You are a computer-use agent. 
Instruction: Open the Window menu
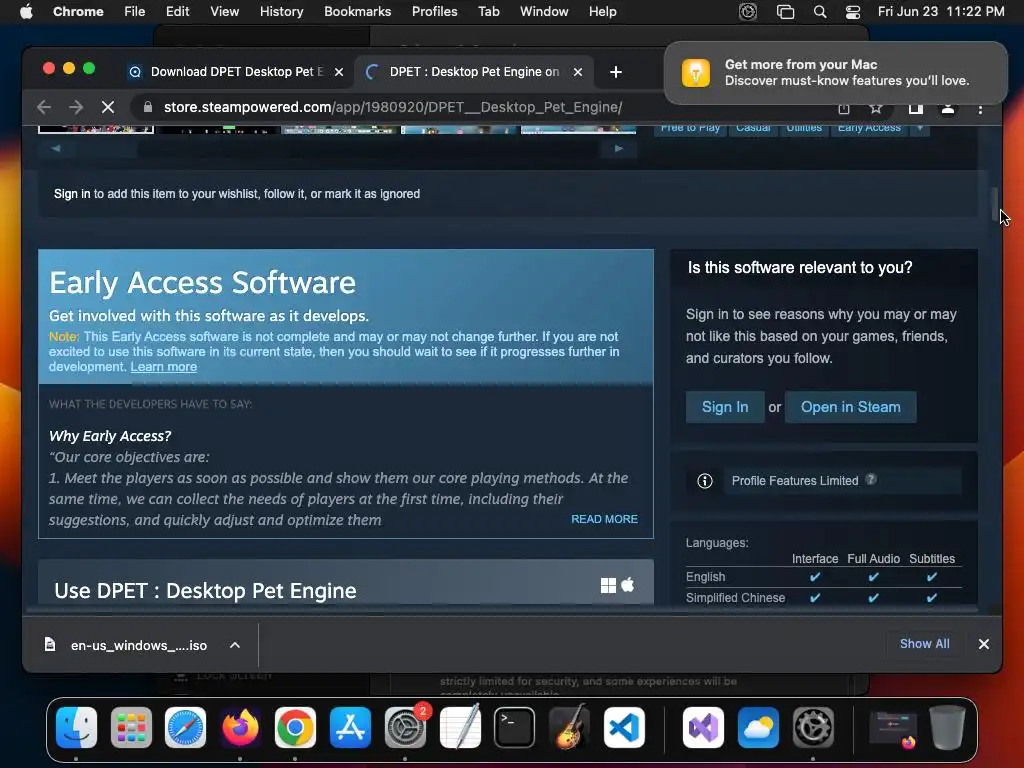pyautogui.click(x=544, y=11)
